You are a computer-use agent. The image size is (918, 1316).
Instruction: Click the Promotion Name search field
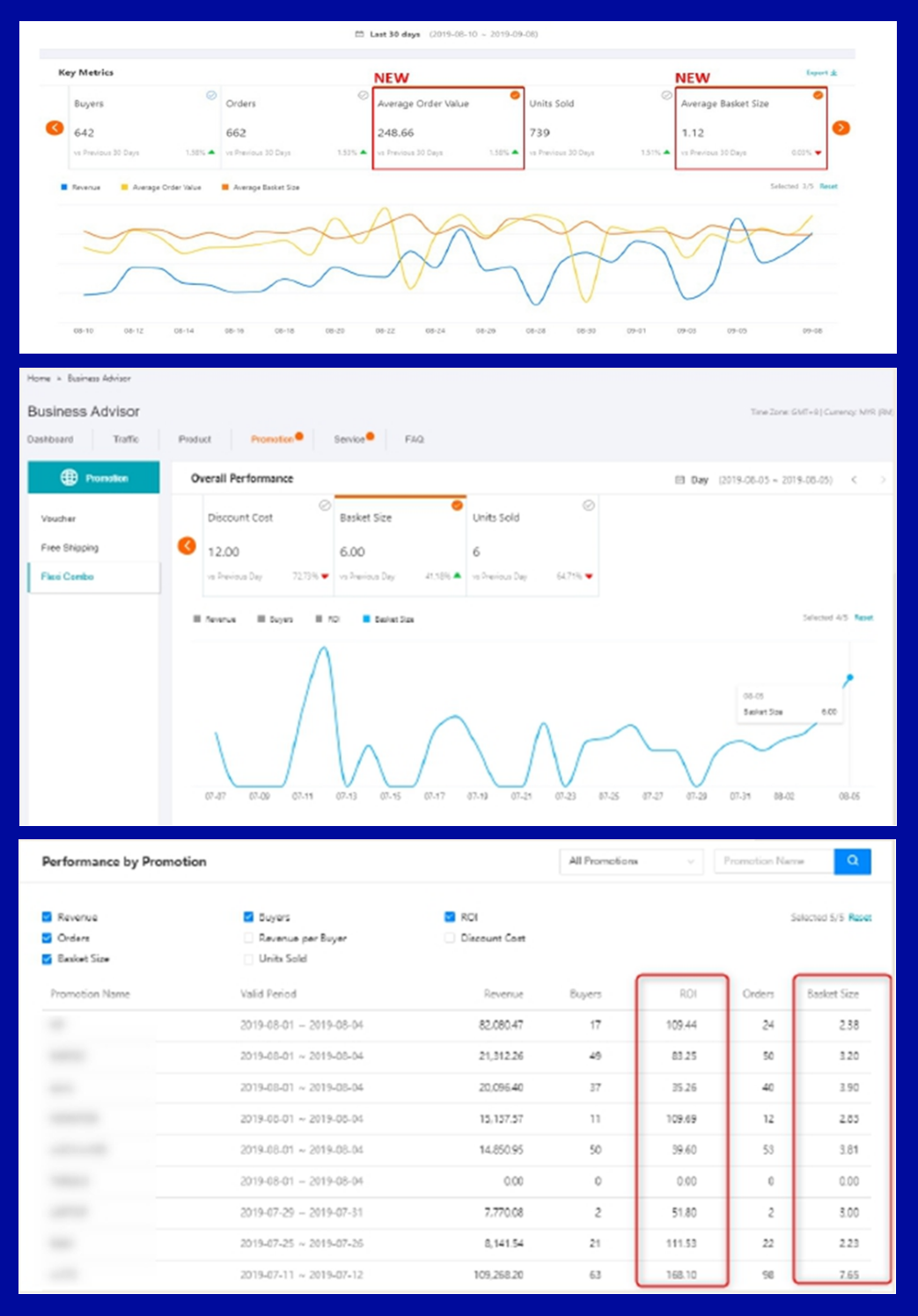(774, 860)
